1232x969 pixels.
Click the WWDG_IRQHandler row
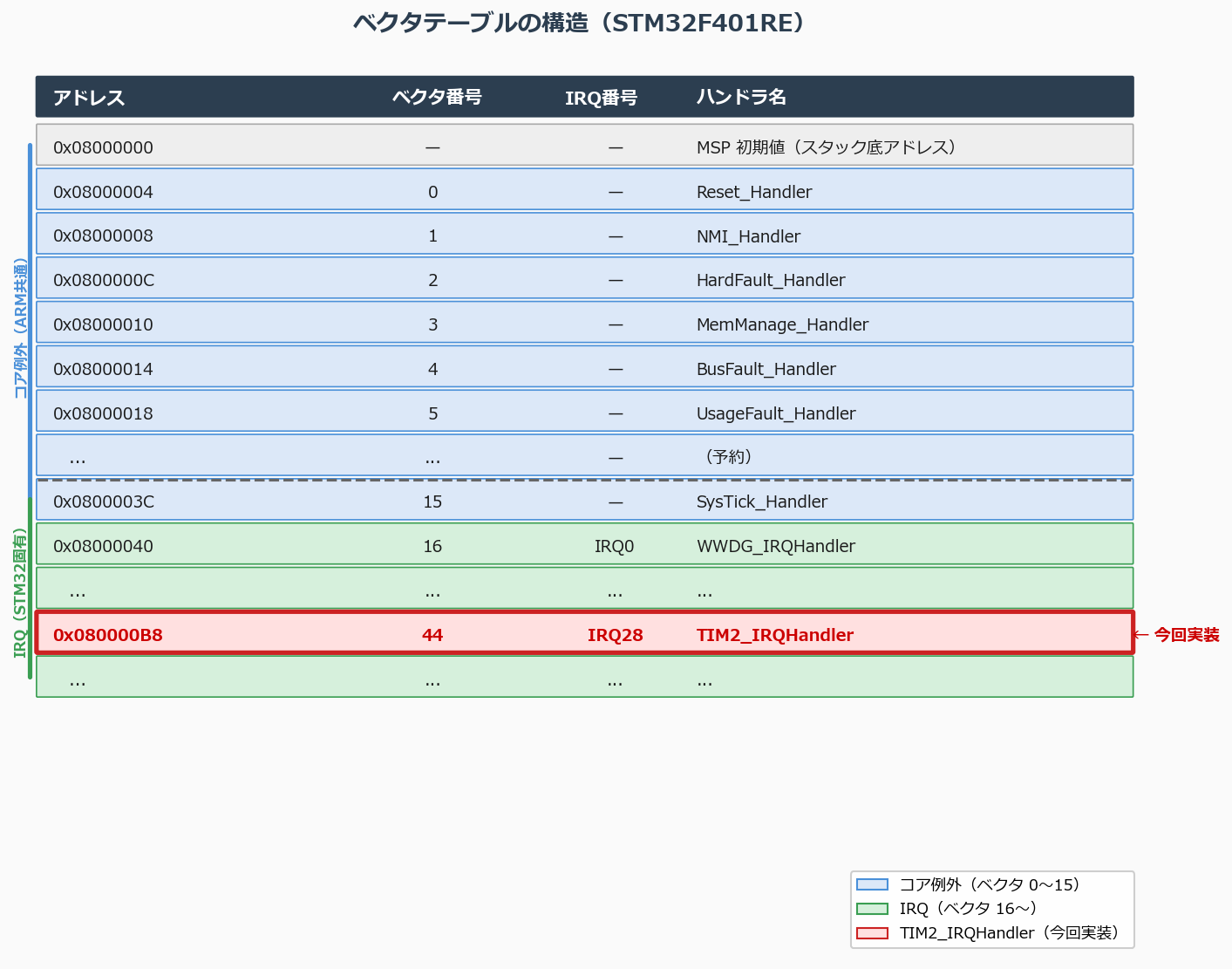[584, 545]
